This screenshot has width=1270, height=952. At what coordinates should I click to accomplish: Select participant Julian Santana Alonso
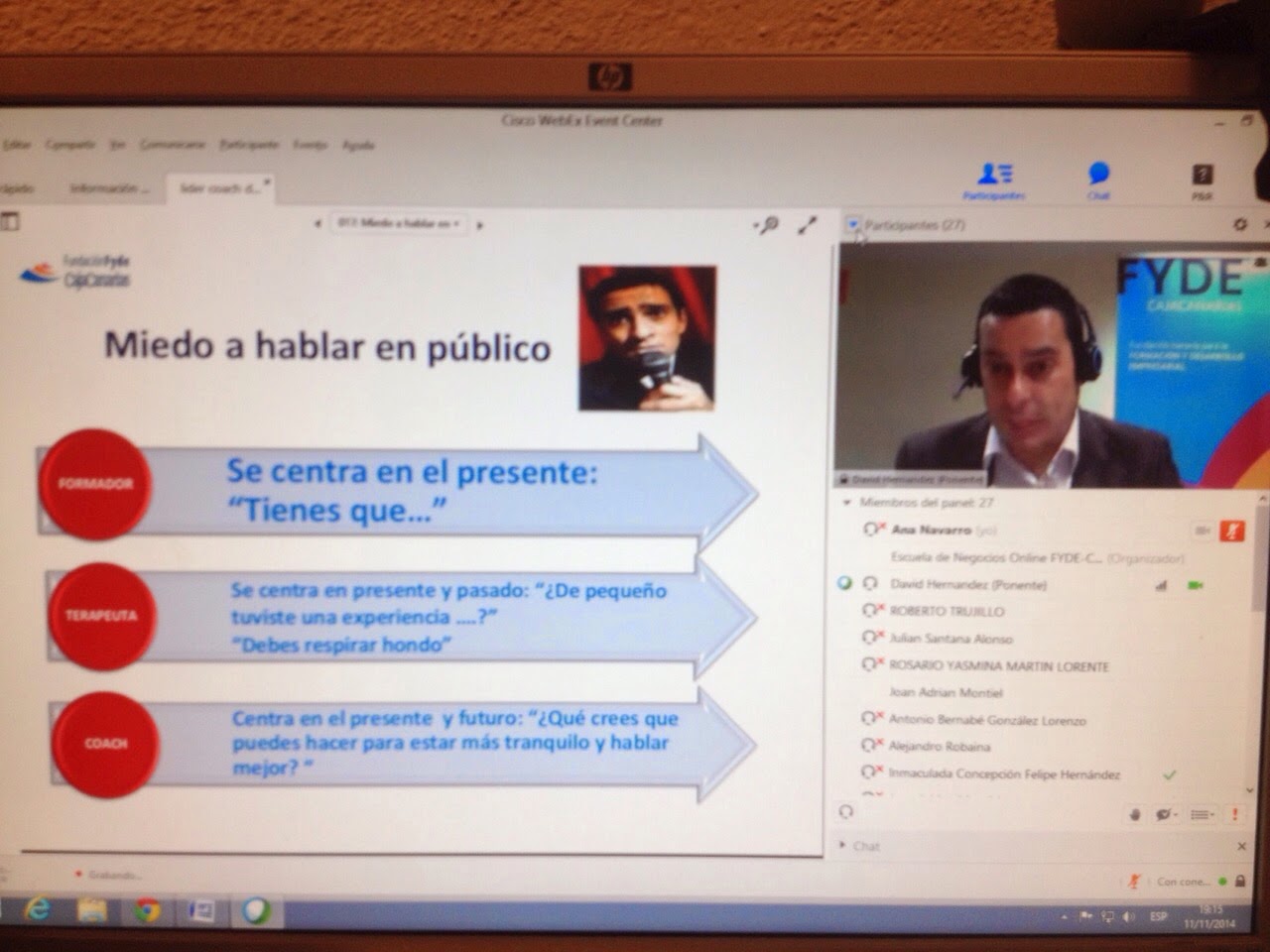tap(951, 639)
